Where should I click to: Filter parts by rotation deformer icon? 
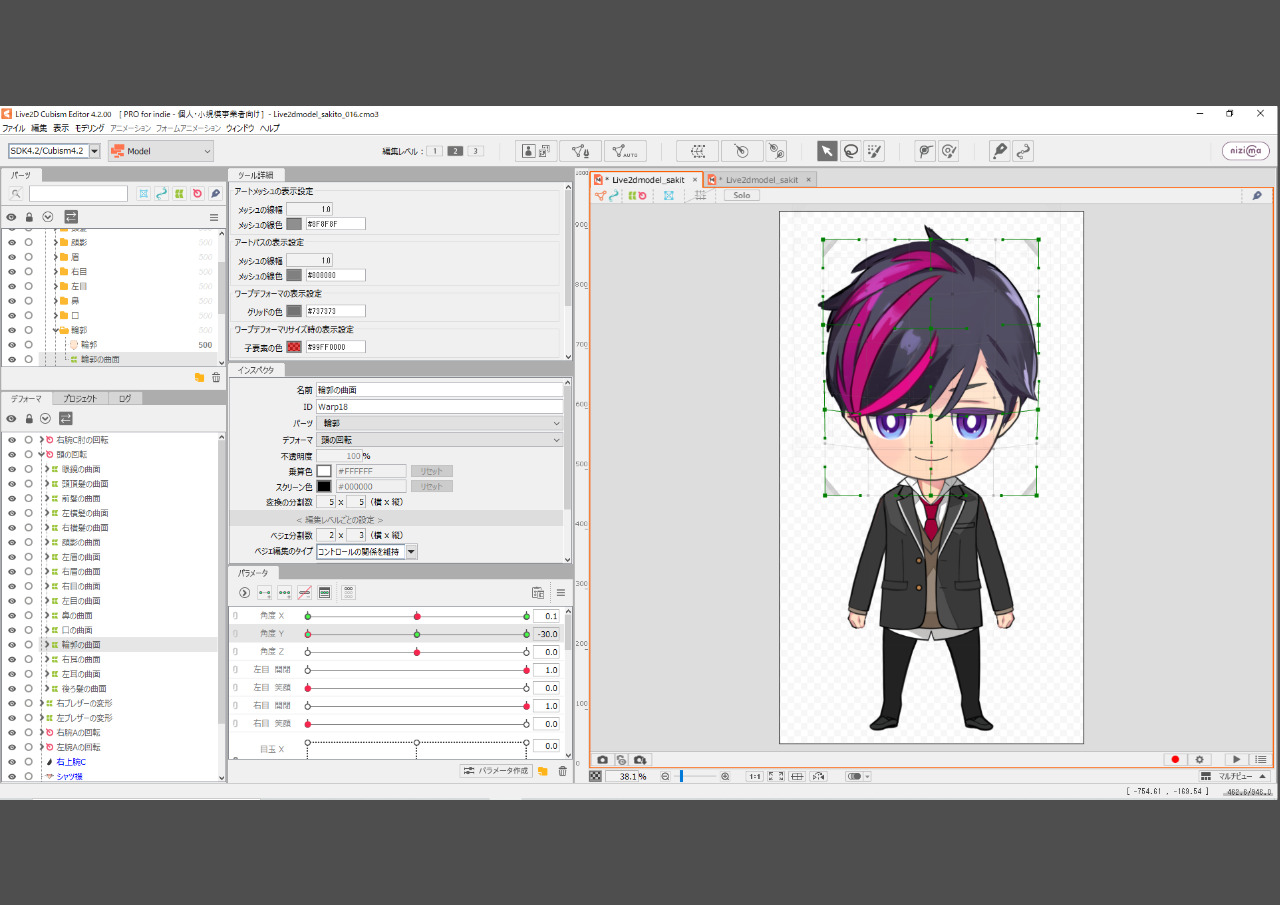pyautogui.click(x=197, y=194)
